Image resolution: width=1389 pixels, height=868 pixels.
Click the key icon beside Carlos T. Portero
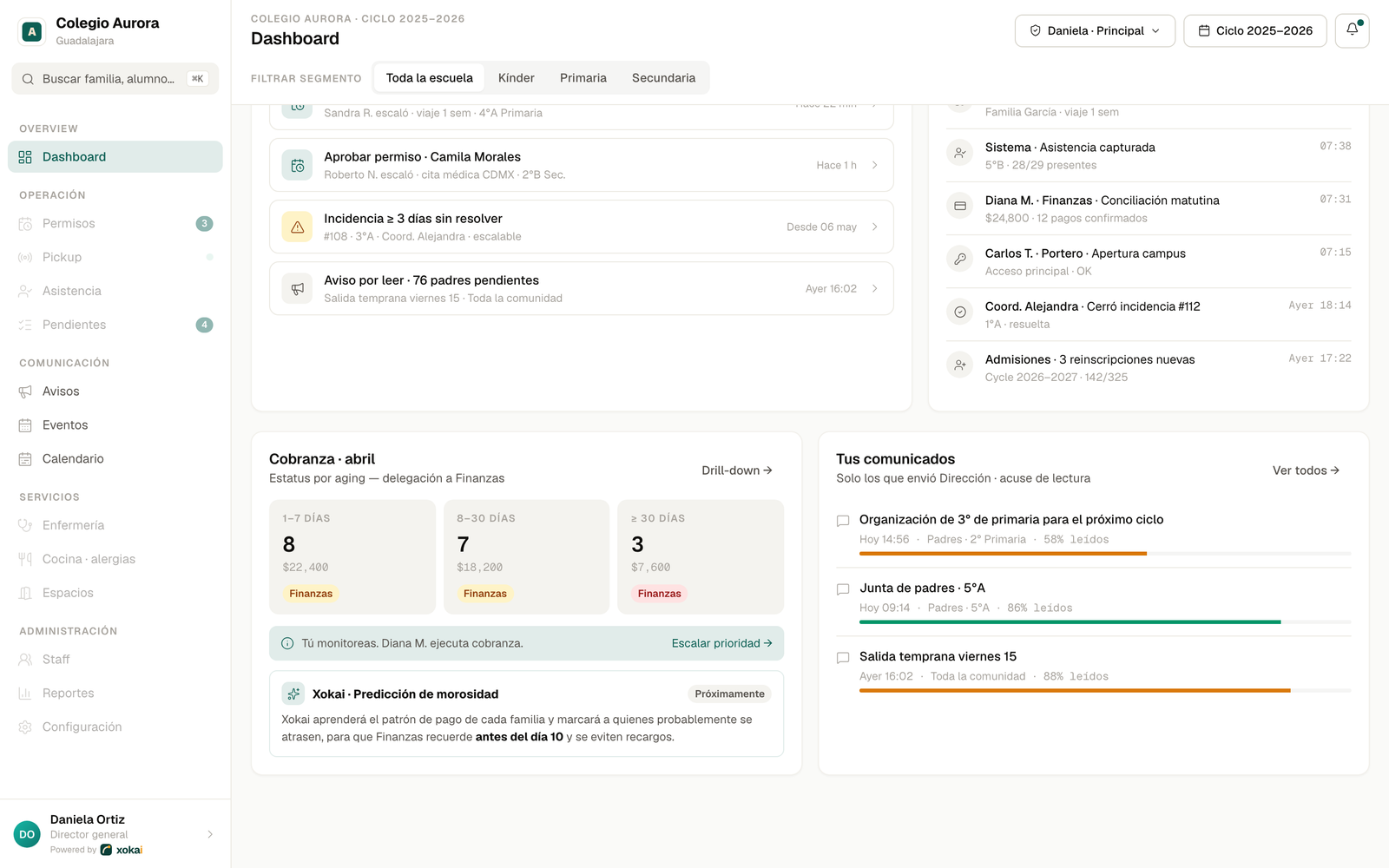960,259
